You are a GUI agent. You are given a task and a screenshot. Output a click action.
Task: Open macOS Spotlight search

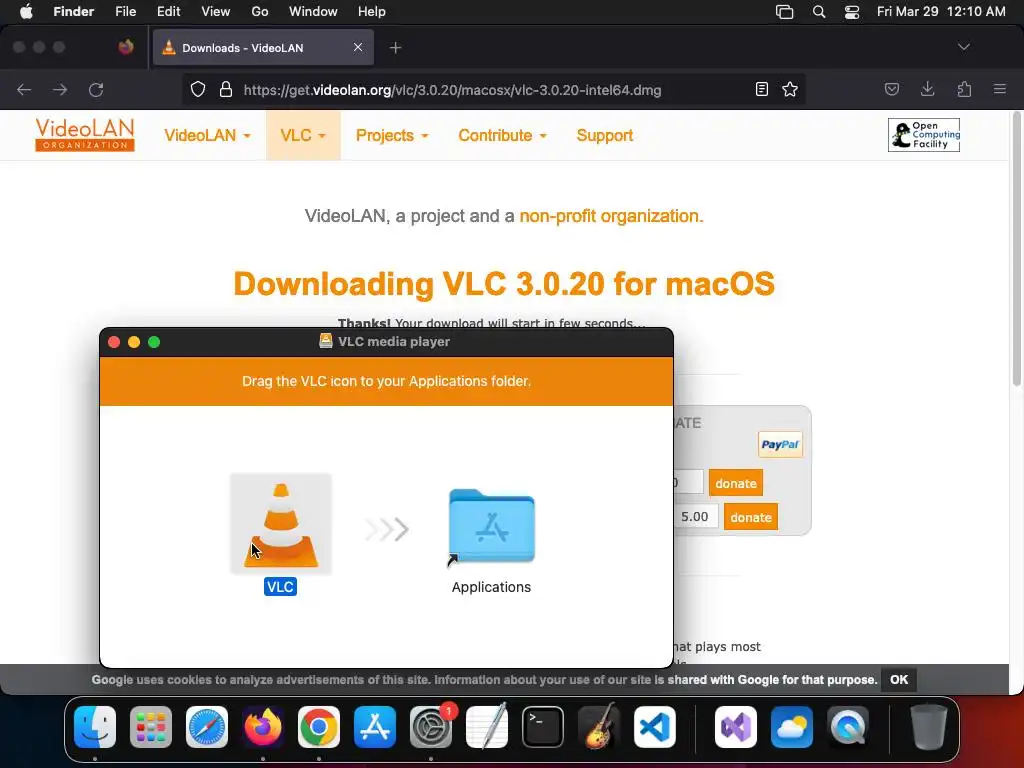click(x=818, y=12)
